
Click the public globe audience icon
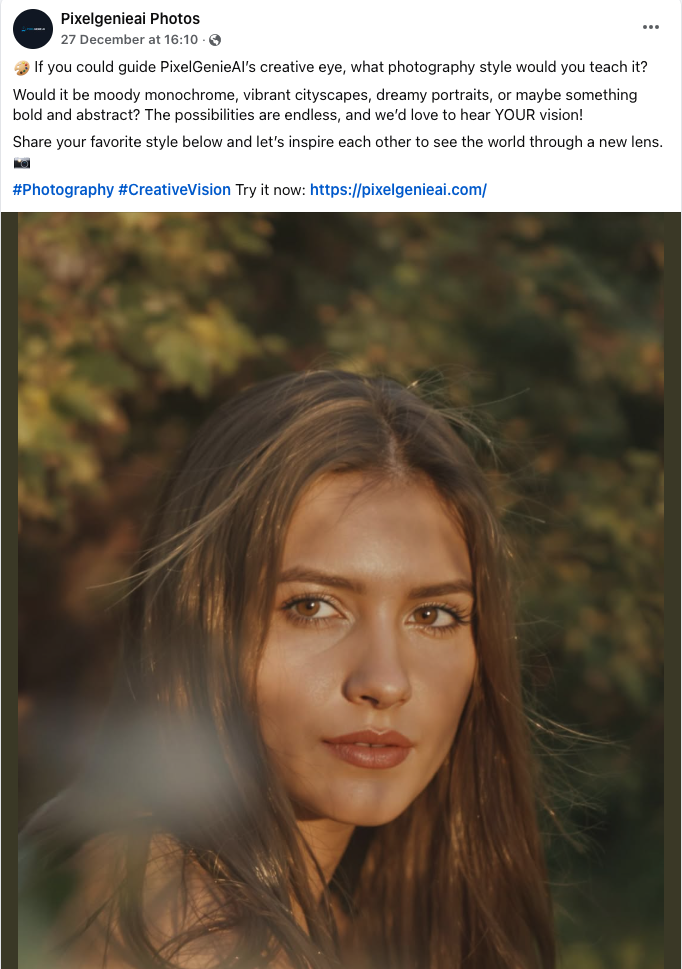(x=215, y=40)
